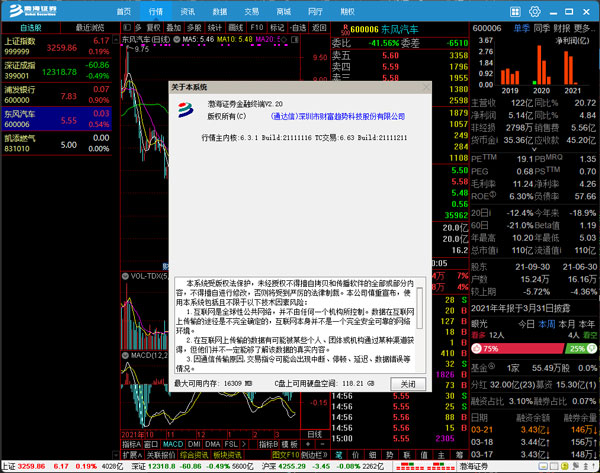Open the 窗口 window count menu
Screen dimensions: 600x473
152,444
